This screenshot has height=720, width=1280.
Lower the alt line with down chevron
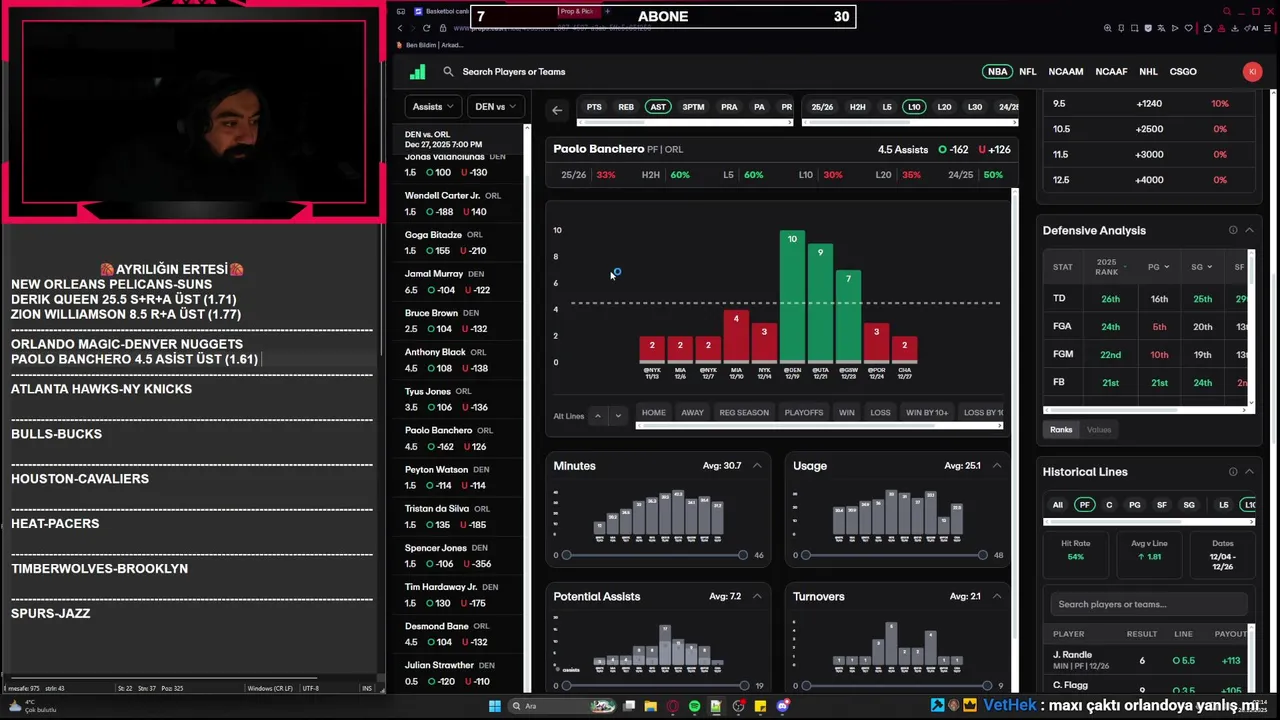pyautogui.click(x=618, y=416)
